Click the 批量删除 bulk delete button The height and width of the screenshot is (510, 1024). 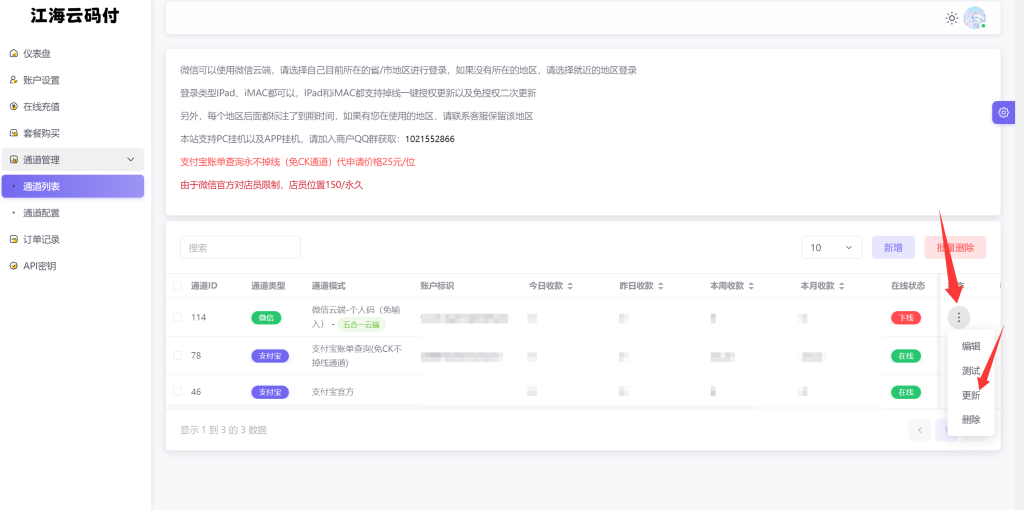coord(955,247)
